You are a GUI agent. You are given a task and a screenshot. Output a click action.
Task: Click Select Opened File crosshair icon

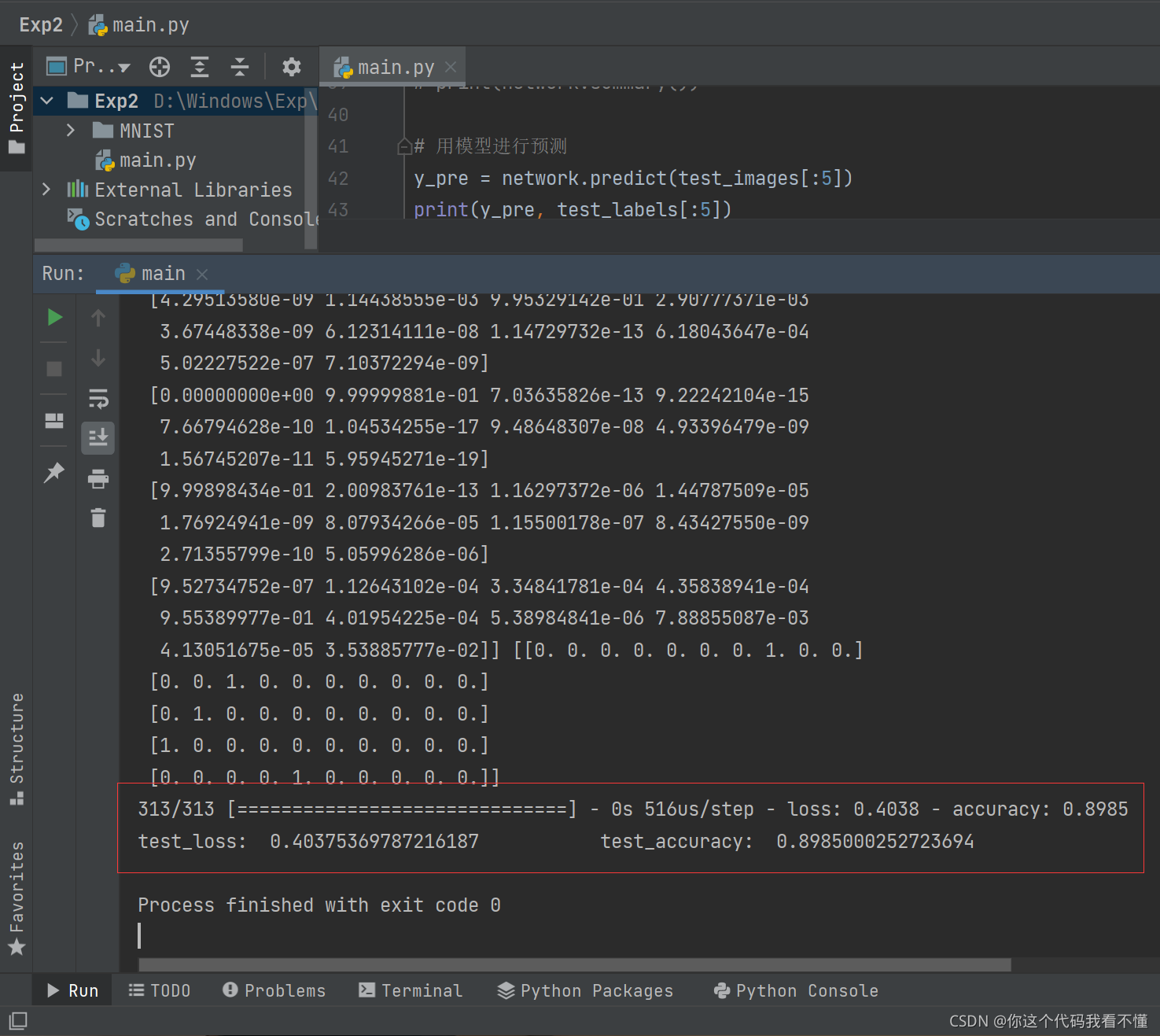160,67
